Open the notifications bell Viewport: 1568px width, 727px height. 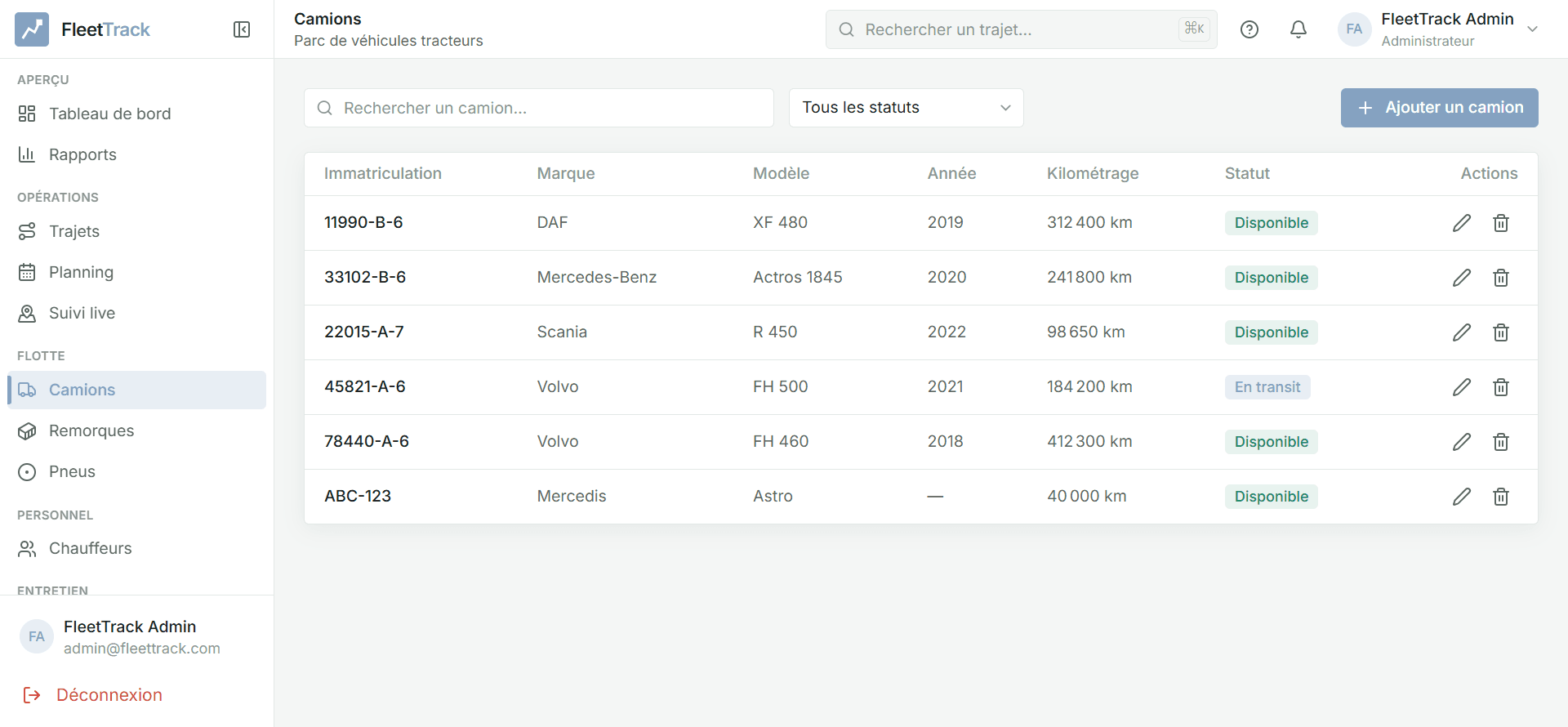(1298, 29)
